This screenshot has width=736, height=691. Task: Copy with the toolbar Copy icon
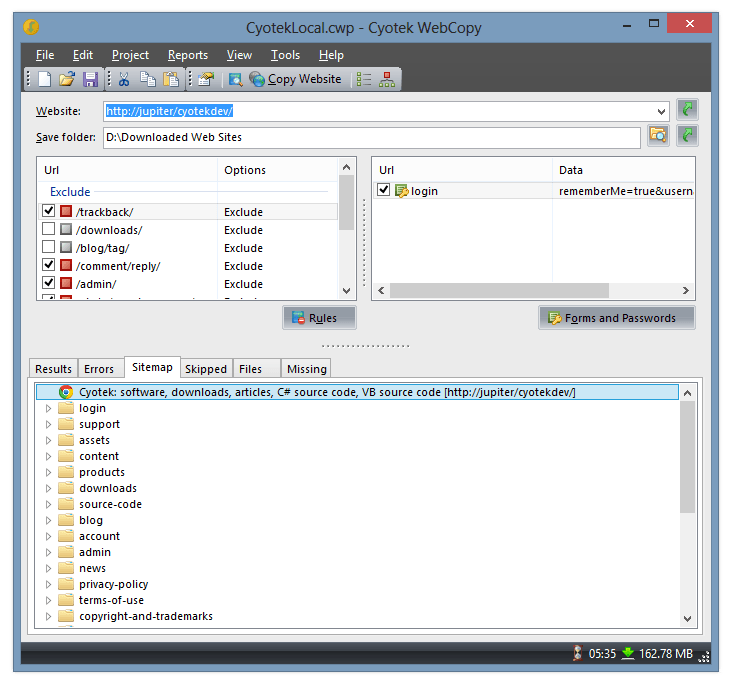[x=148, y=79]
